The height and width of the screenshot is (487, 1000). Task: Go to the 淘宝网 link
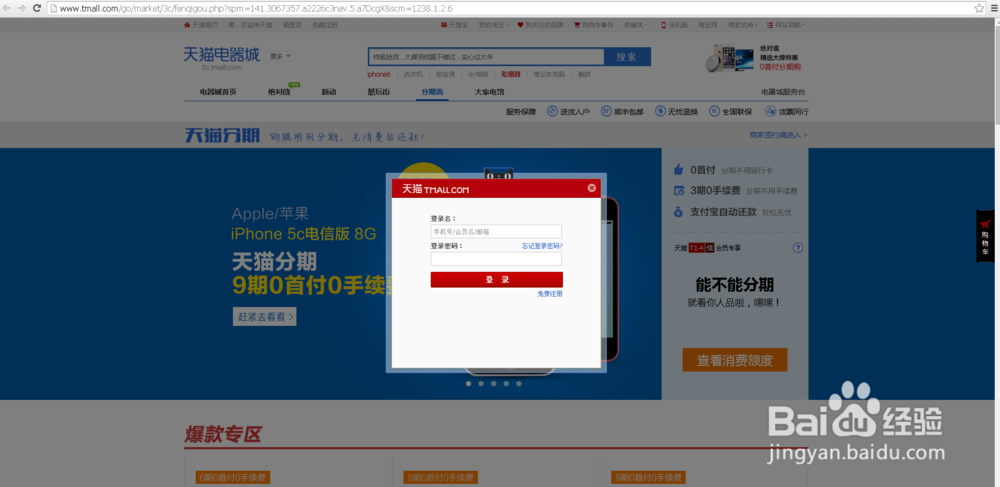(707, 25)
